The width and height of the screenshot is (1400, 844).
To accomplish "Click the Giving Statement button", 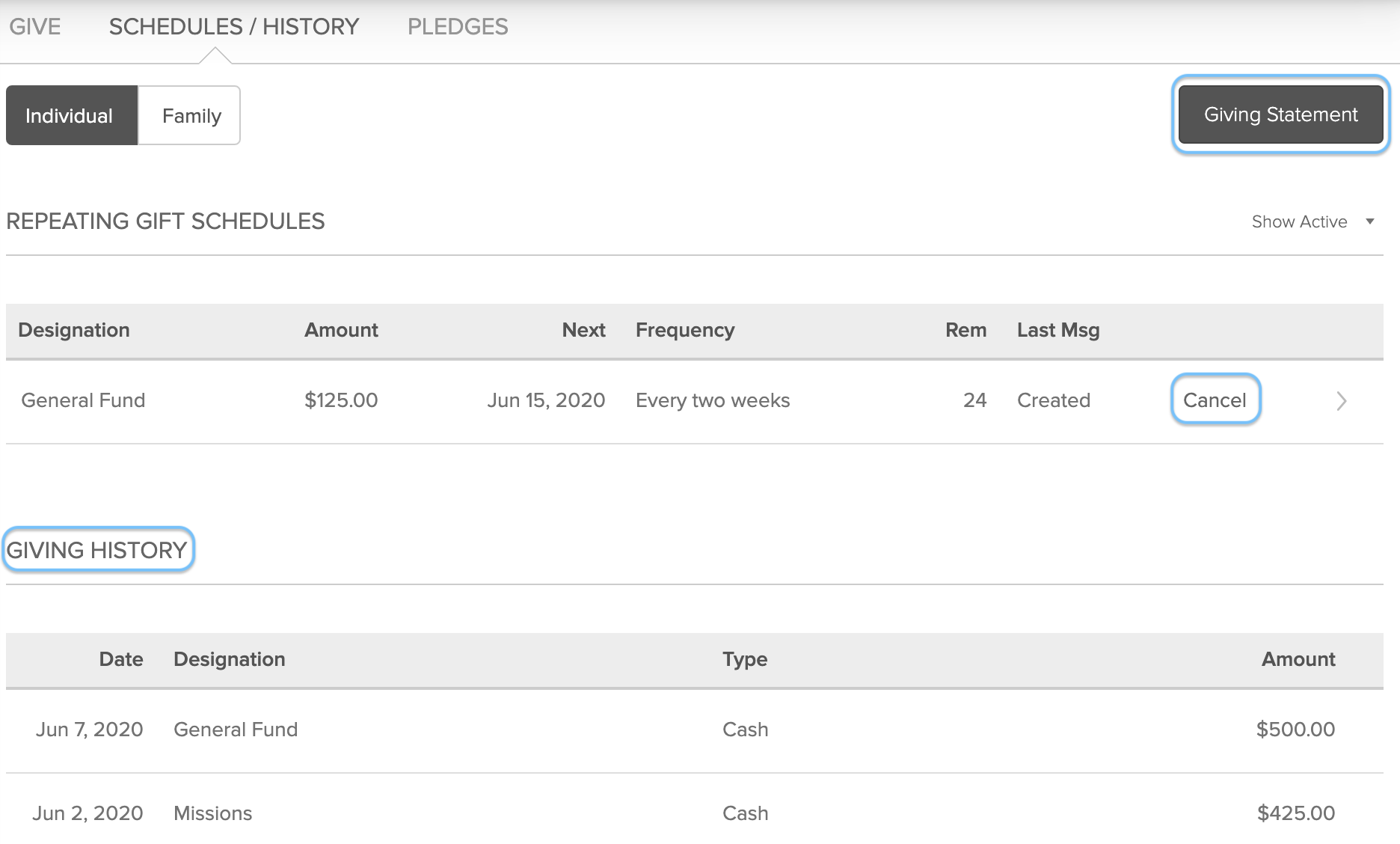I will [x=1280, y=114].
